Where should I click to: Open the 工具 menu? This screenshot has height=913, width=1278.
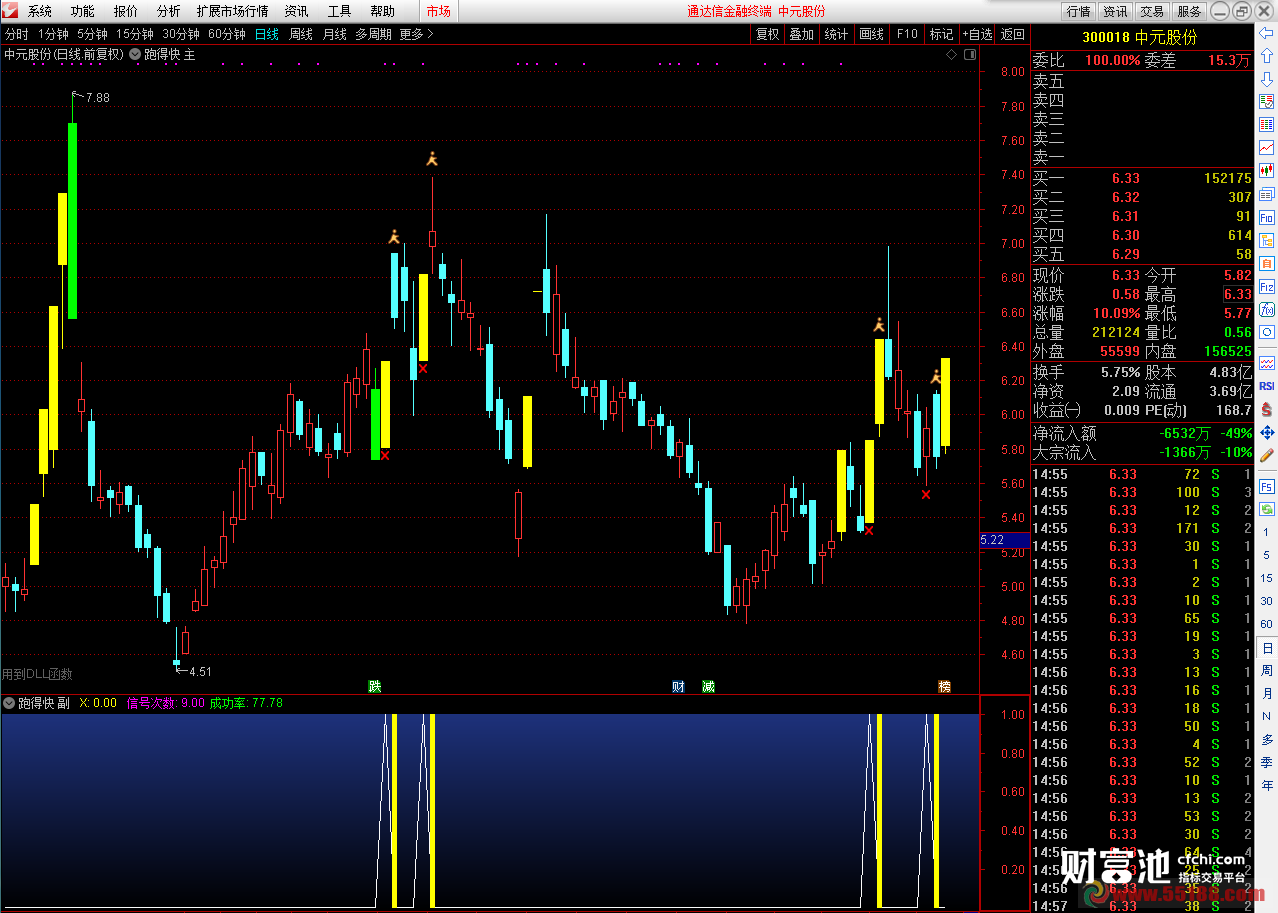click(340, 11)
